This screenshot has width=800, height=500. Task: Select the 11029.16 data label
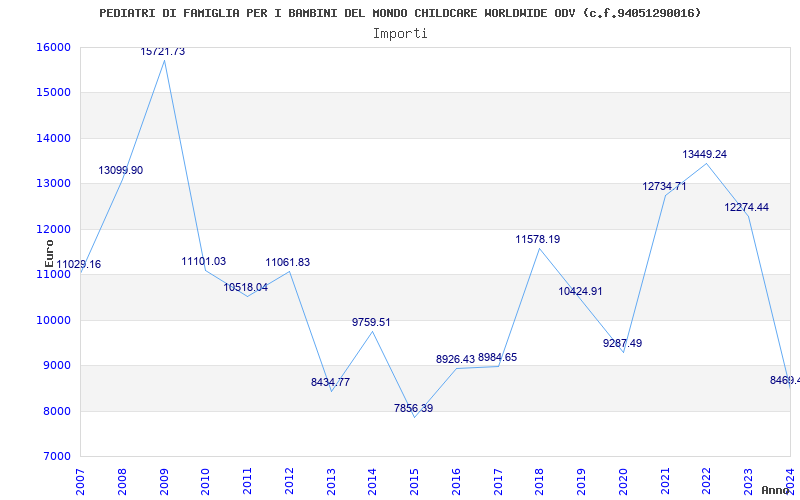79,264
